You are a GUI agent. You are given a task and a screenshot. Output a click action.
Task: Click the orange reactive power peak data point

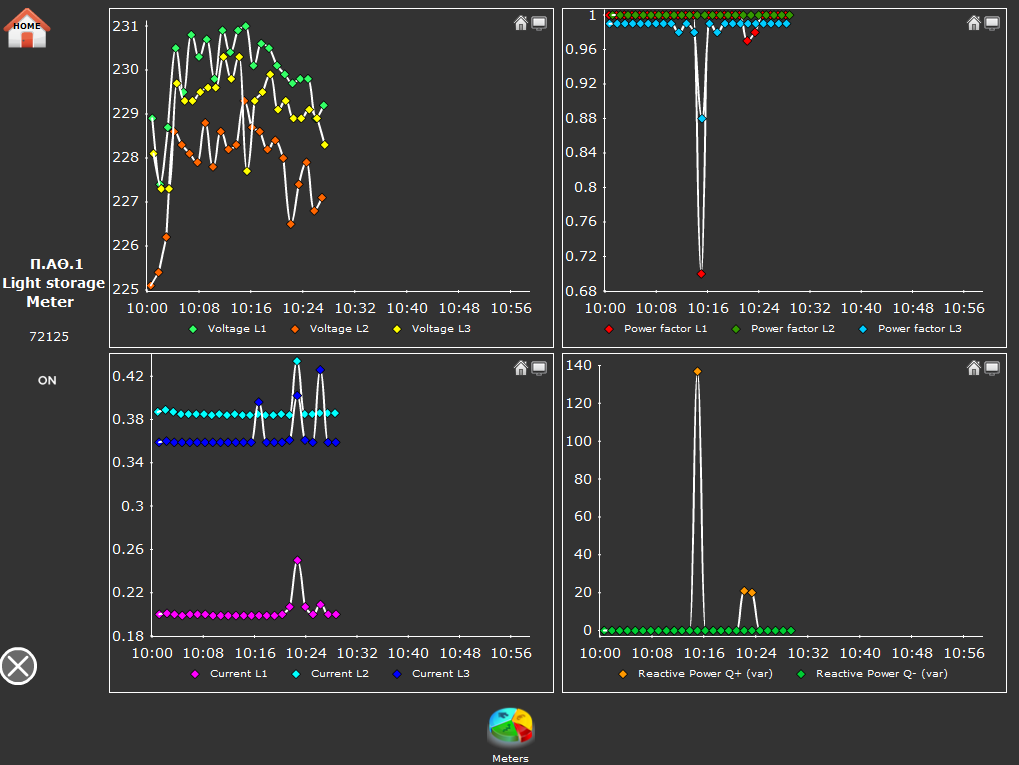coord(697,371)
